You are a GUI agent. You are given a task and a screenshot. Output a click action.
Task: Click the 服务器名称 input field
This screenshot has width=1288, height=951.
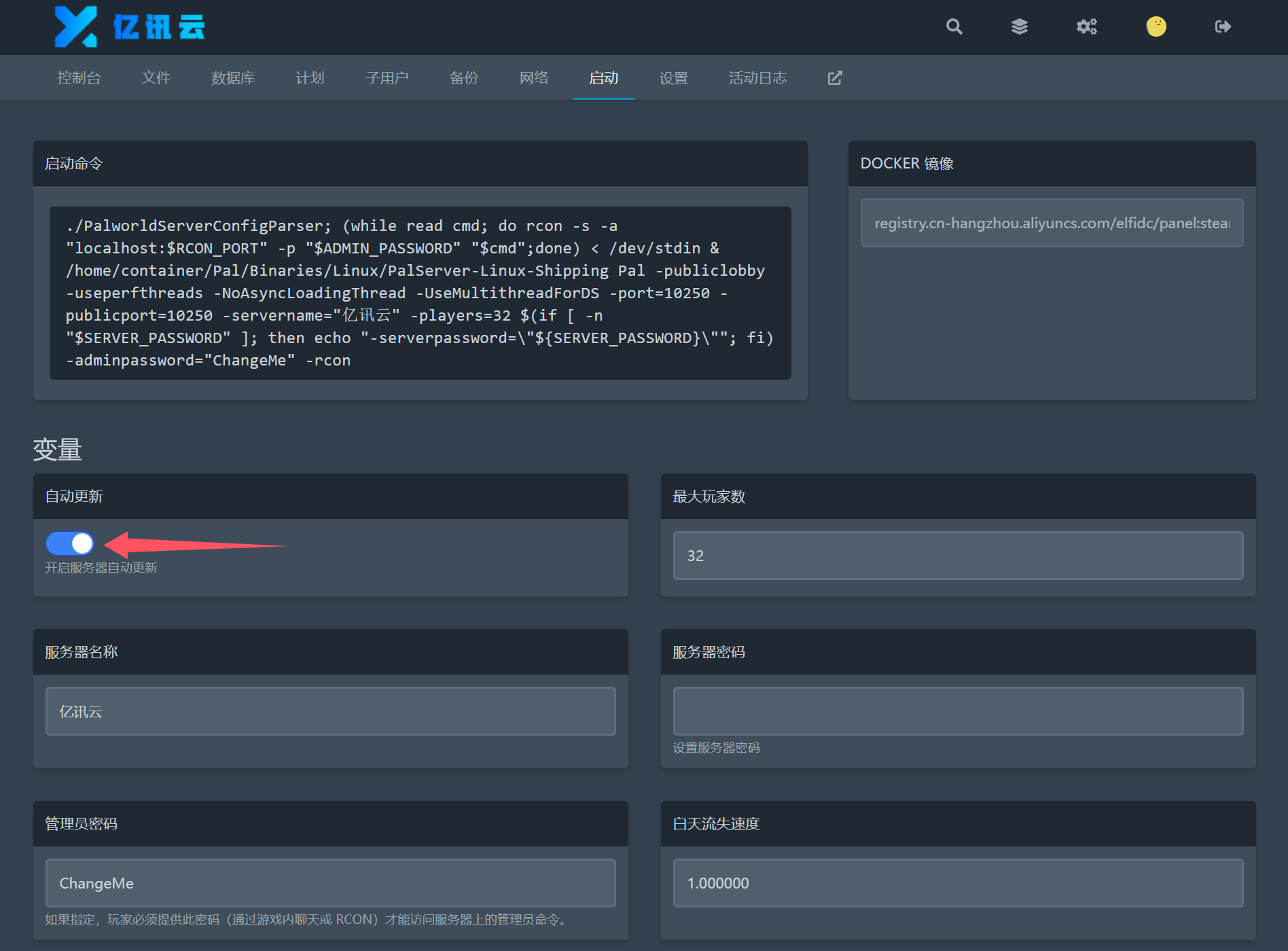[330, 711]
